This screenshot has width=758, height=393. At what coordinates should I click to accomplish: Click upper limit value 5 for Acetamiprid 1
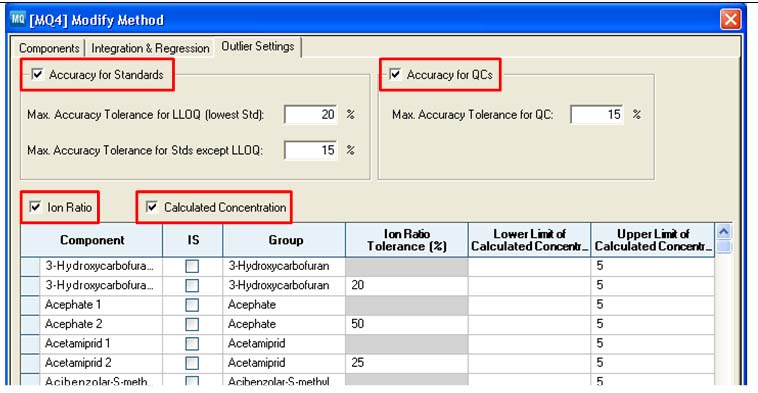653,343
